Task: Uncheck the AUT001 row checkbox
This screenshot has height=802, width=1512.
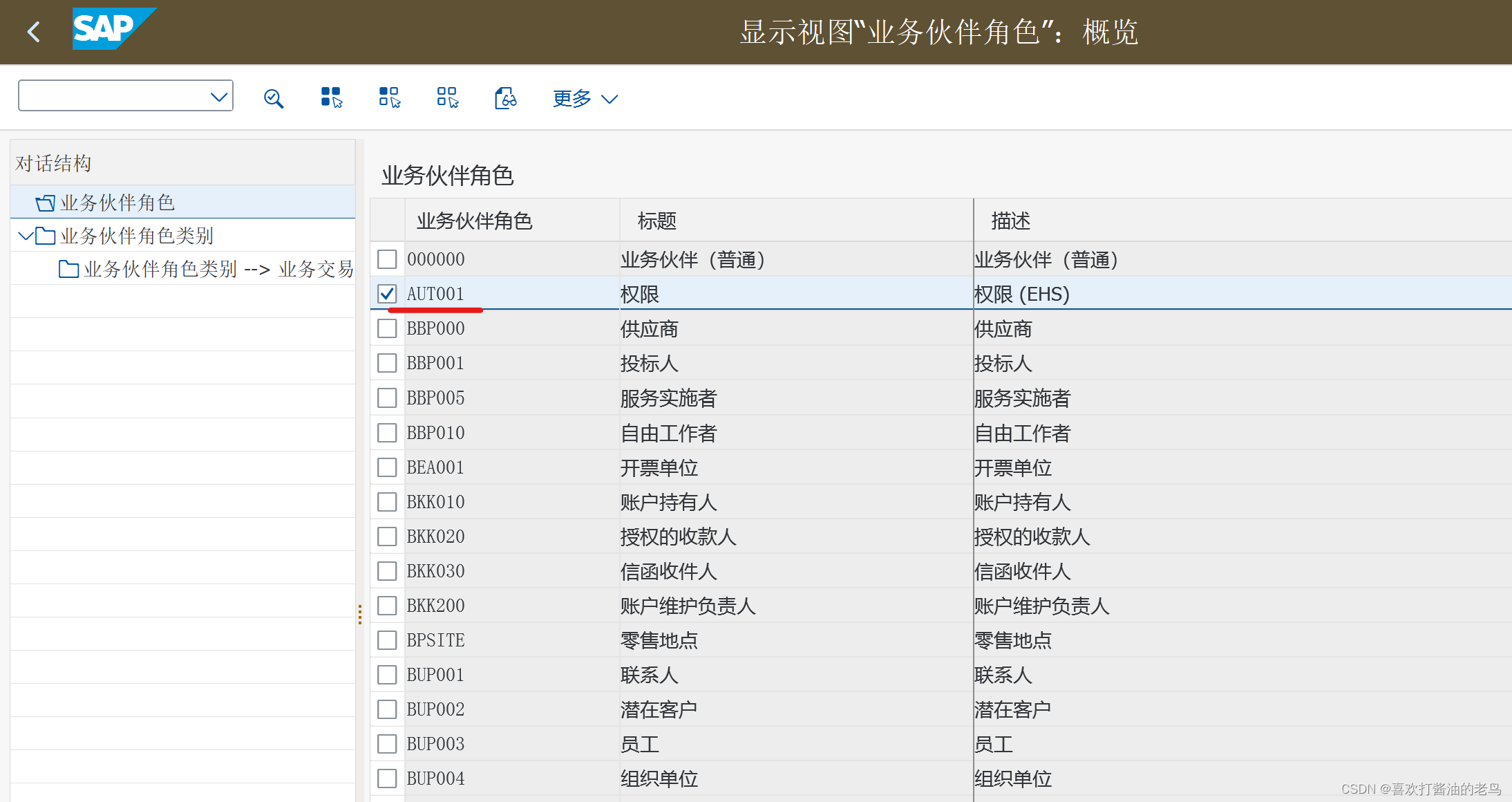Action: point(387,293)
